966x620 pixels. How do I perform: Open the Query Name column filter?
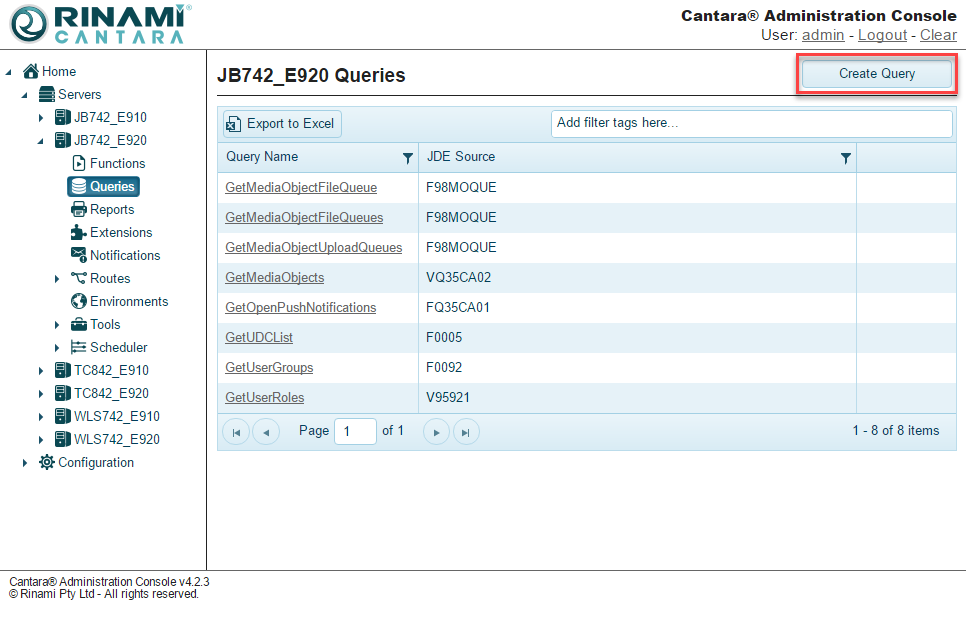[407, 158]
